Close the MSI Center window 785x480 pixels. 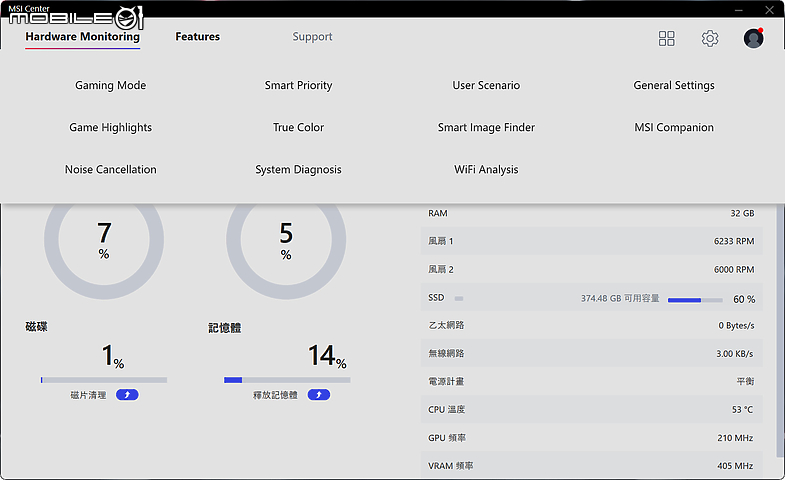coord(769,10)
